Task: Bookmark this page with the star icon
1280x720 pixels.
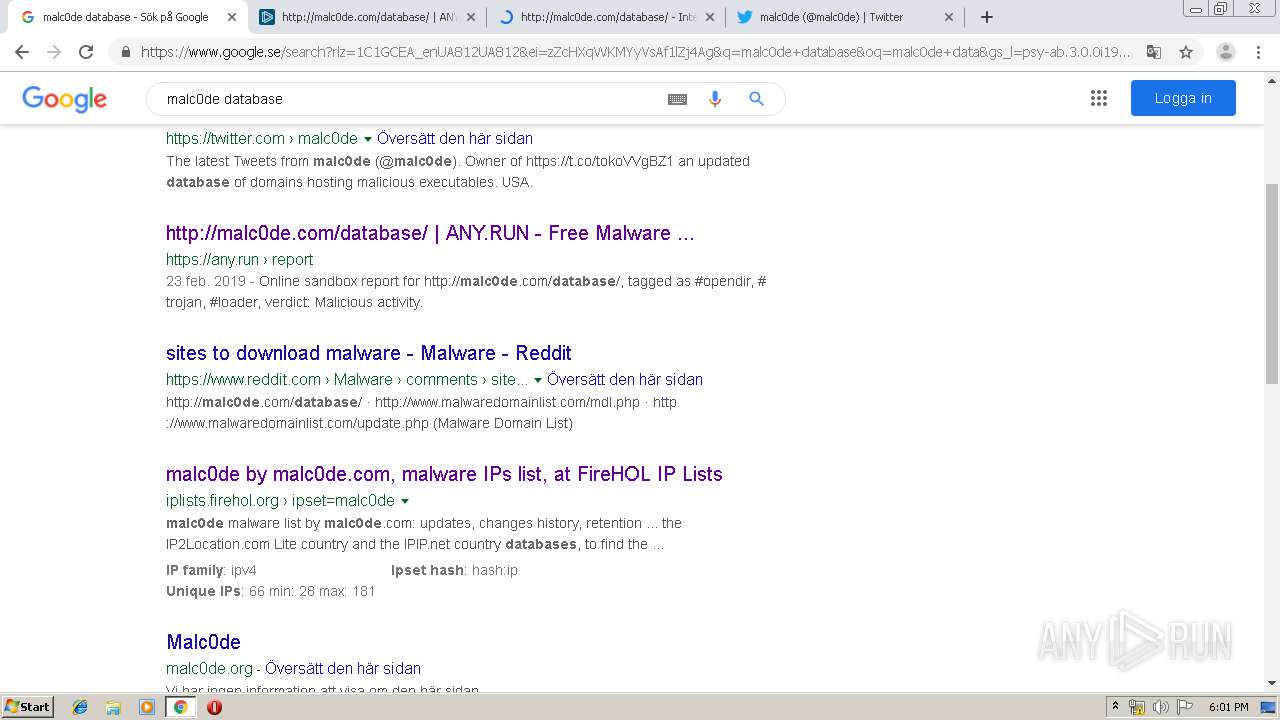Action: (1186, 52)
